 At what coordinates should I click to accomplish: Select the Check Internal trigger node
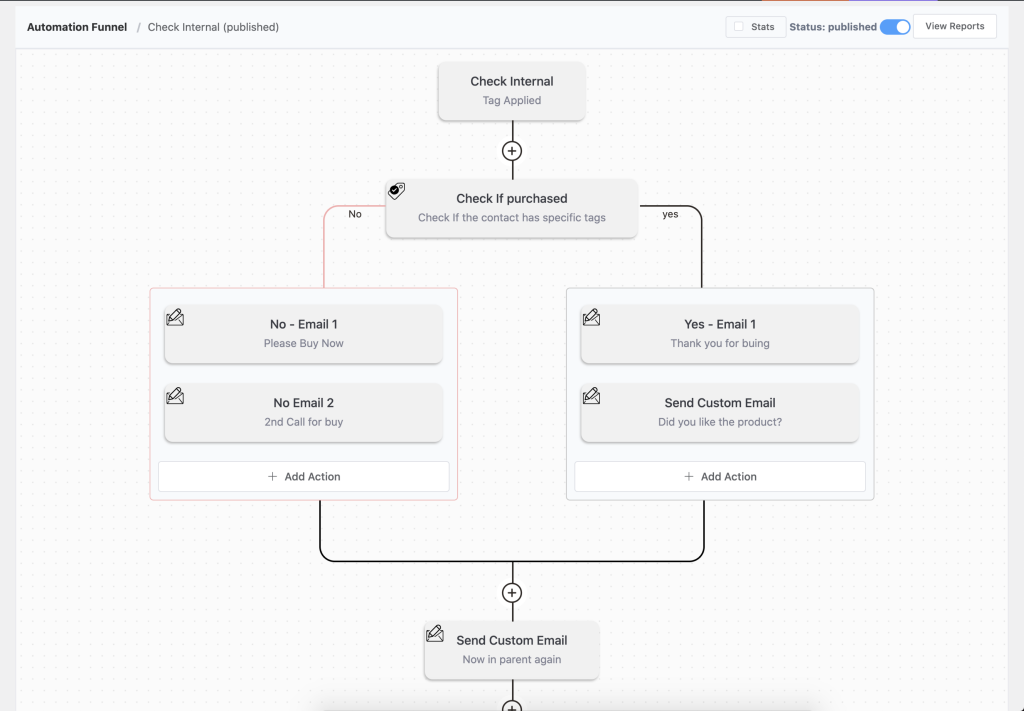(511, 90)
